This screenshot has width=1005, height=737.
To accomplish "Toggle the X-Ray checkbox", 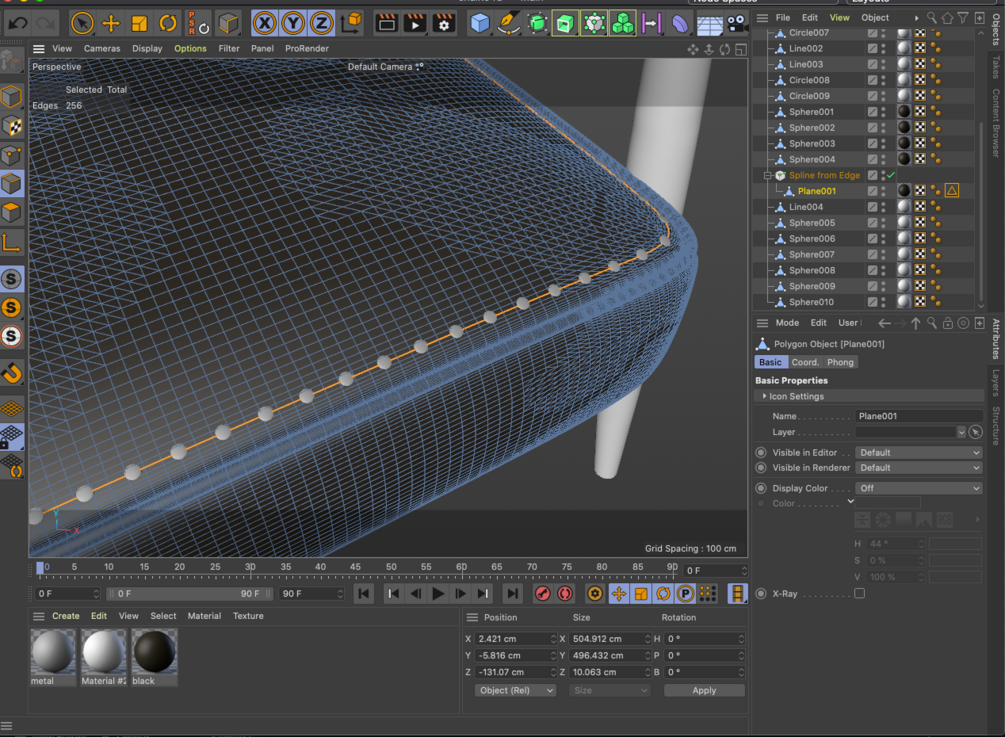I will pos(859,594).
